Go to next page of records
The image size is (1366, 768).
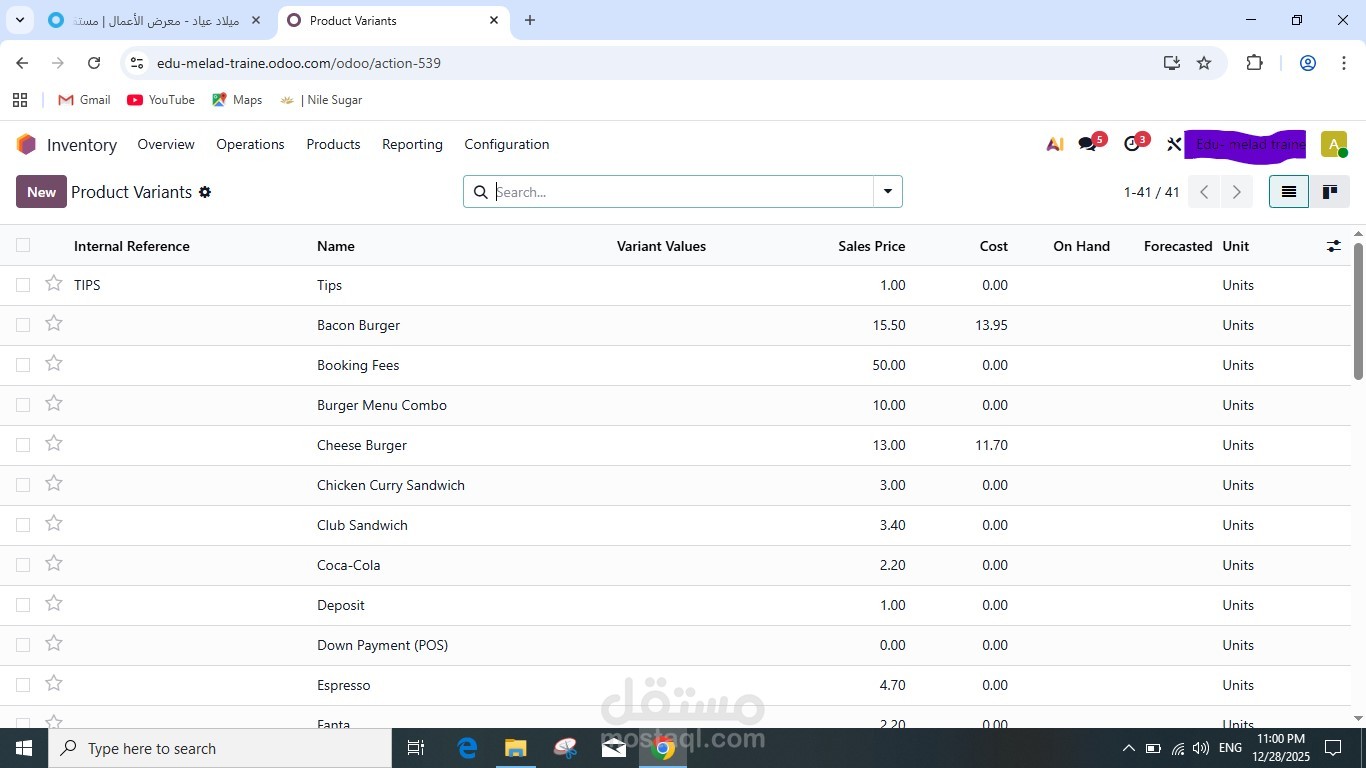(1237, 192)
